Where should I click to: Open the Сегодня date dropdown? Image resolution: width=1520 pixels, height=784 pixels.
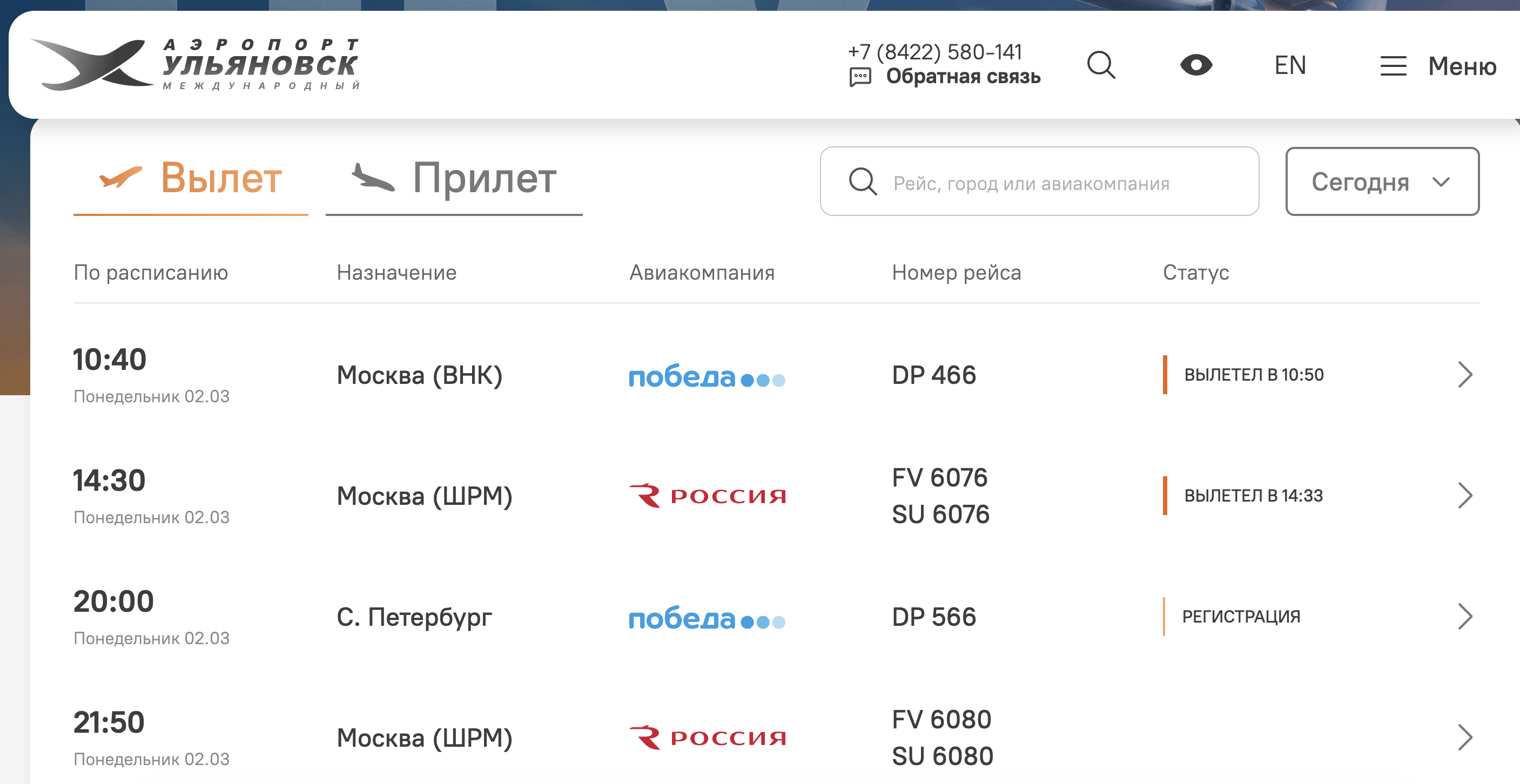(x=1382, y=182)
